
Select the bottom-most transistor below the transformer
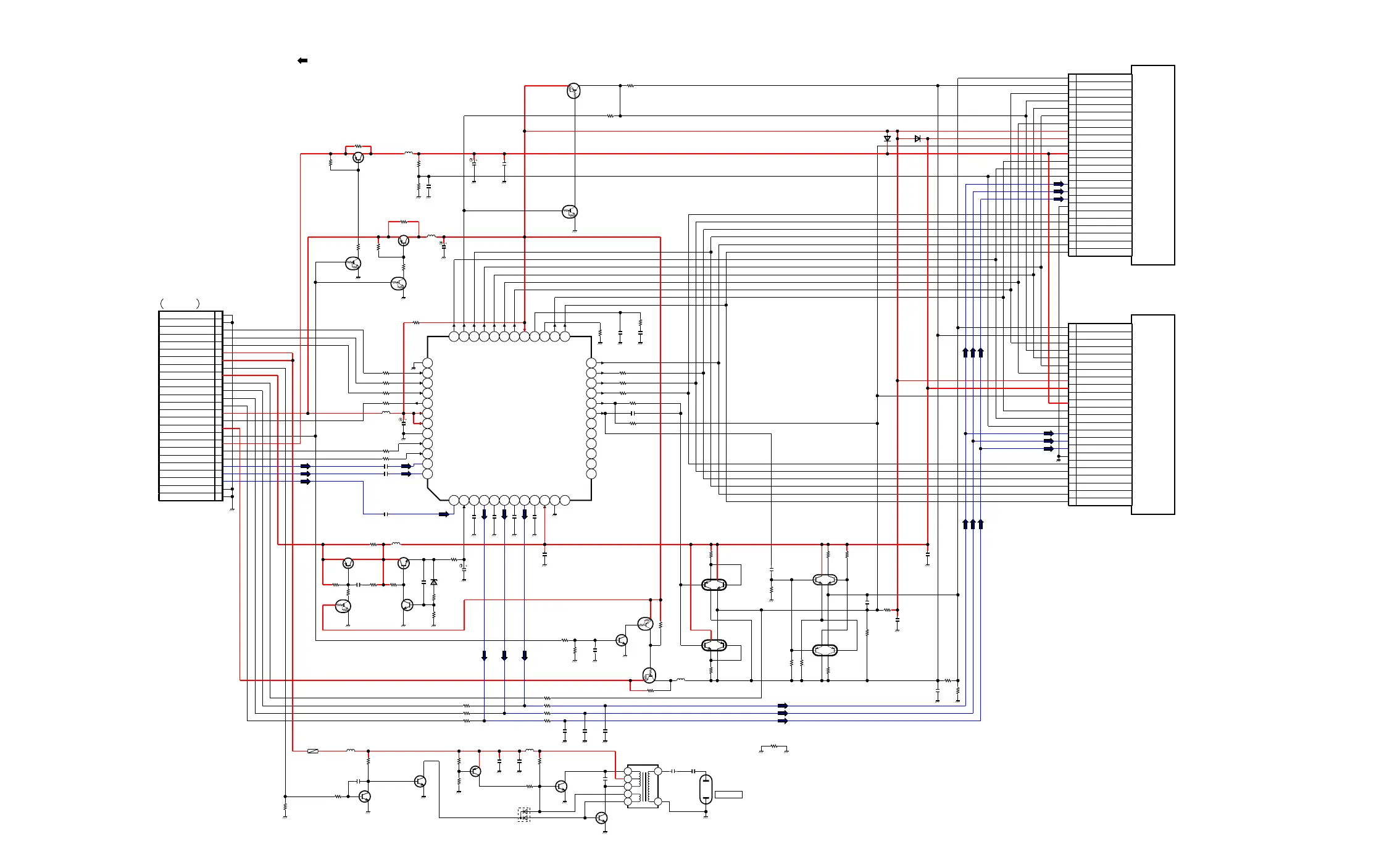(x=602, y=818)
